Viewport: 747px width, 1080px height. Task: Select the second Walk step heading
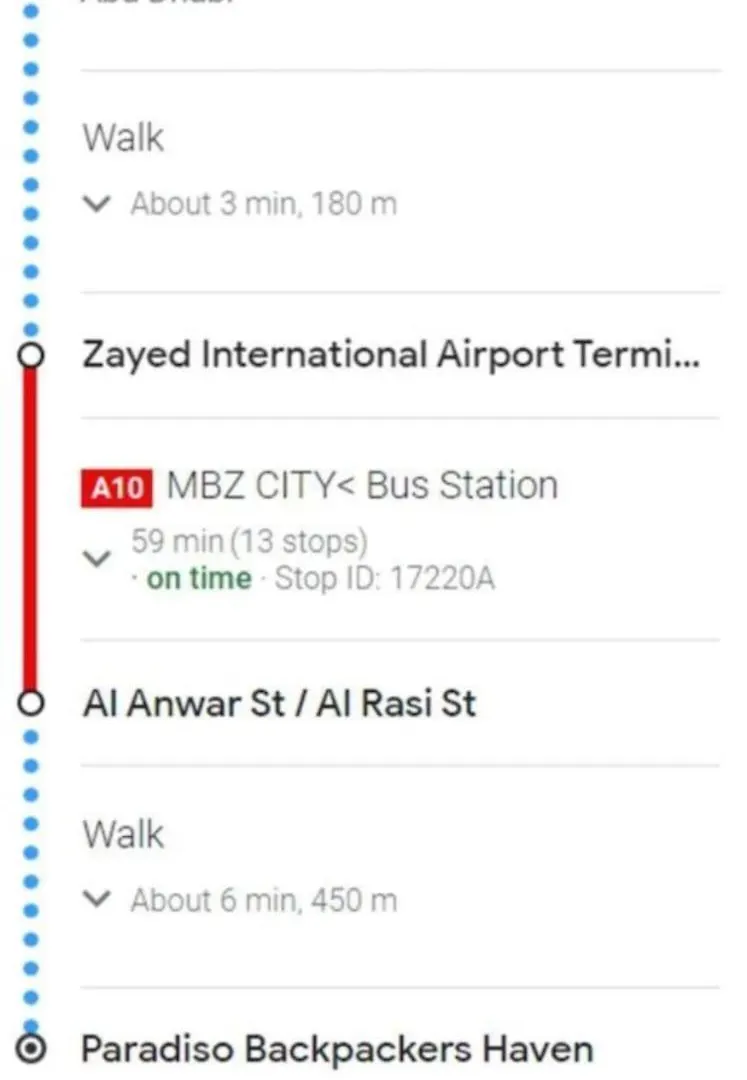[123, 834]
